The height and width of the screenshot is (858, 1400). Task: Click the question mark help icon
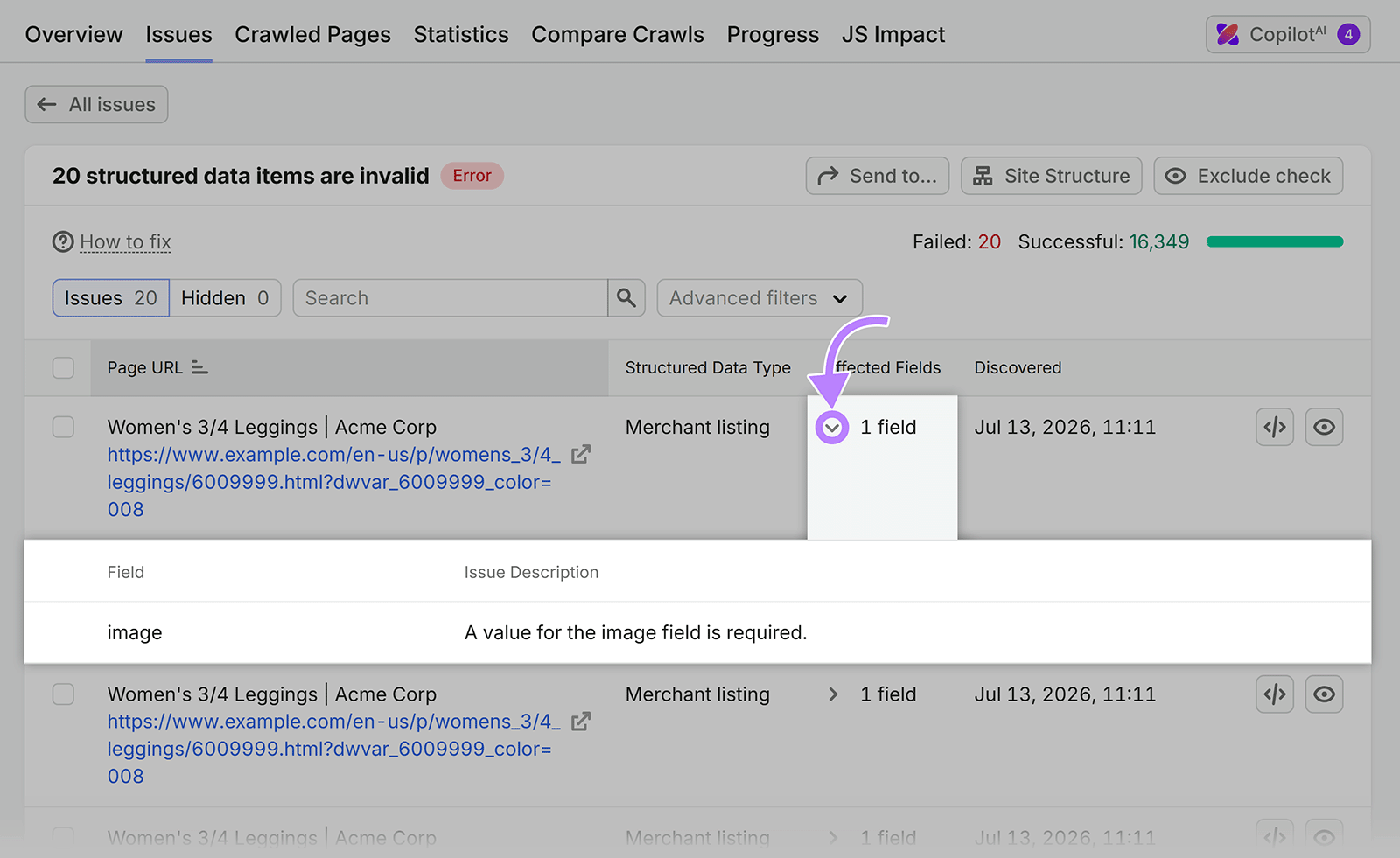coord(63,241)
